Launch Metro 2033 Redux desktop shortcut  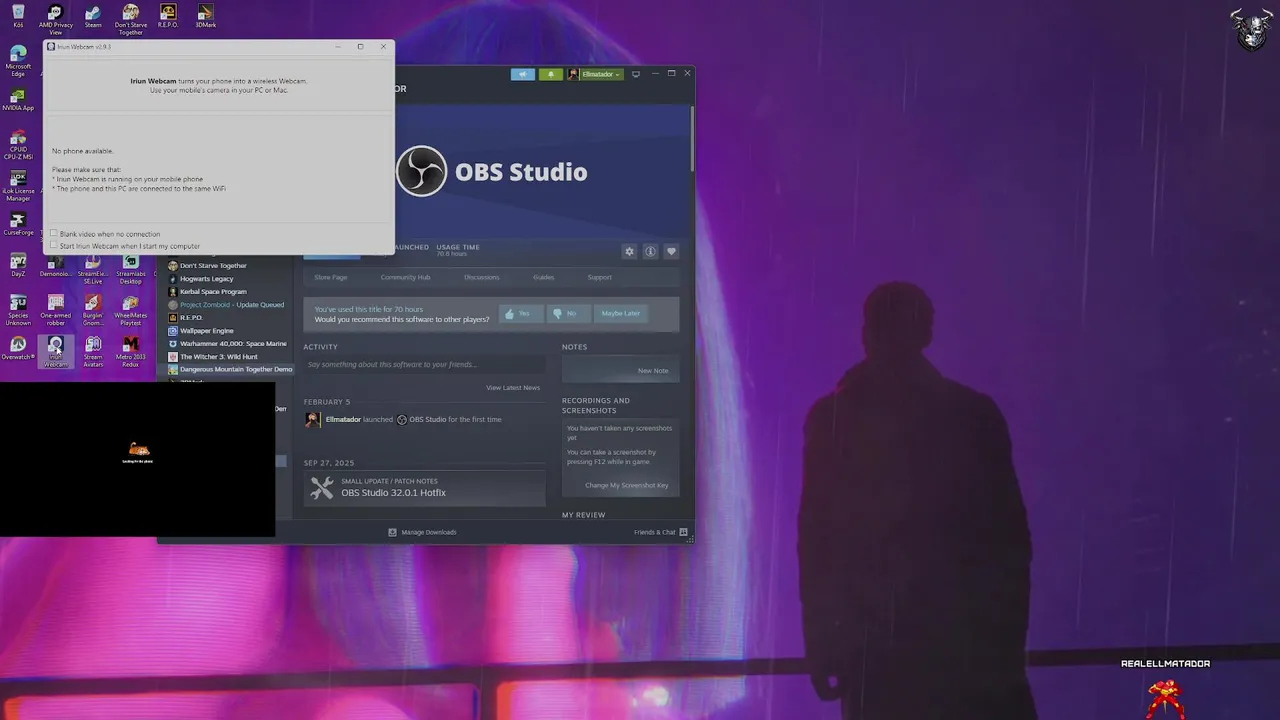(x=130, y=351)
